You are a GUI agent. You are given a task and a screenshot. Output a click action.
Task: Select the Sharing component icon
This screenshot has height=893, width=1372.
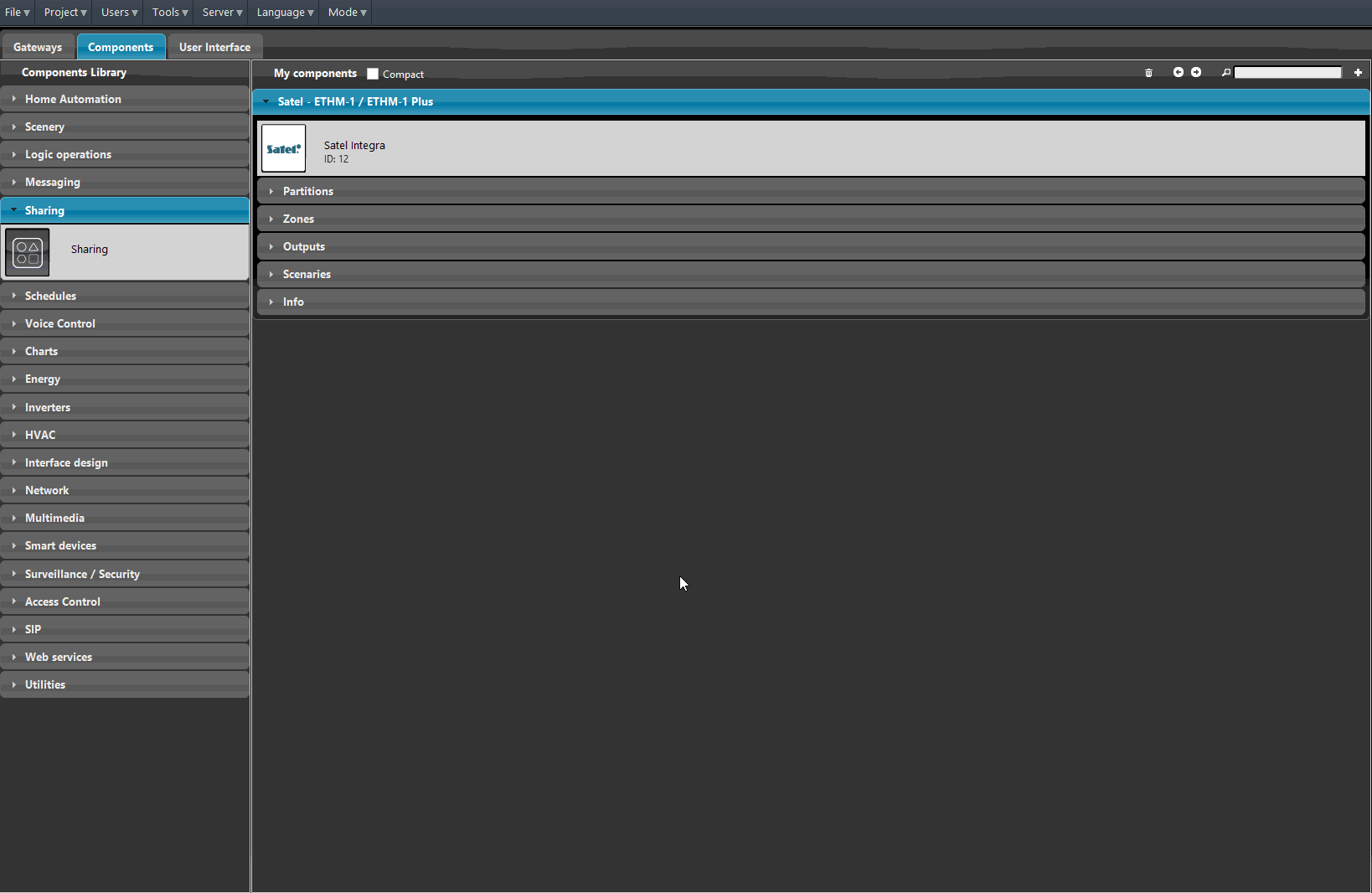click(28, 252)
